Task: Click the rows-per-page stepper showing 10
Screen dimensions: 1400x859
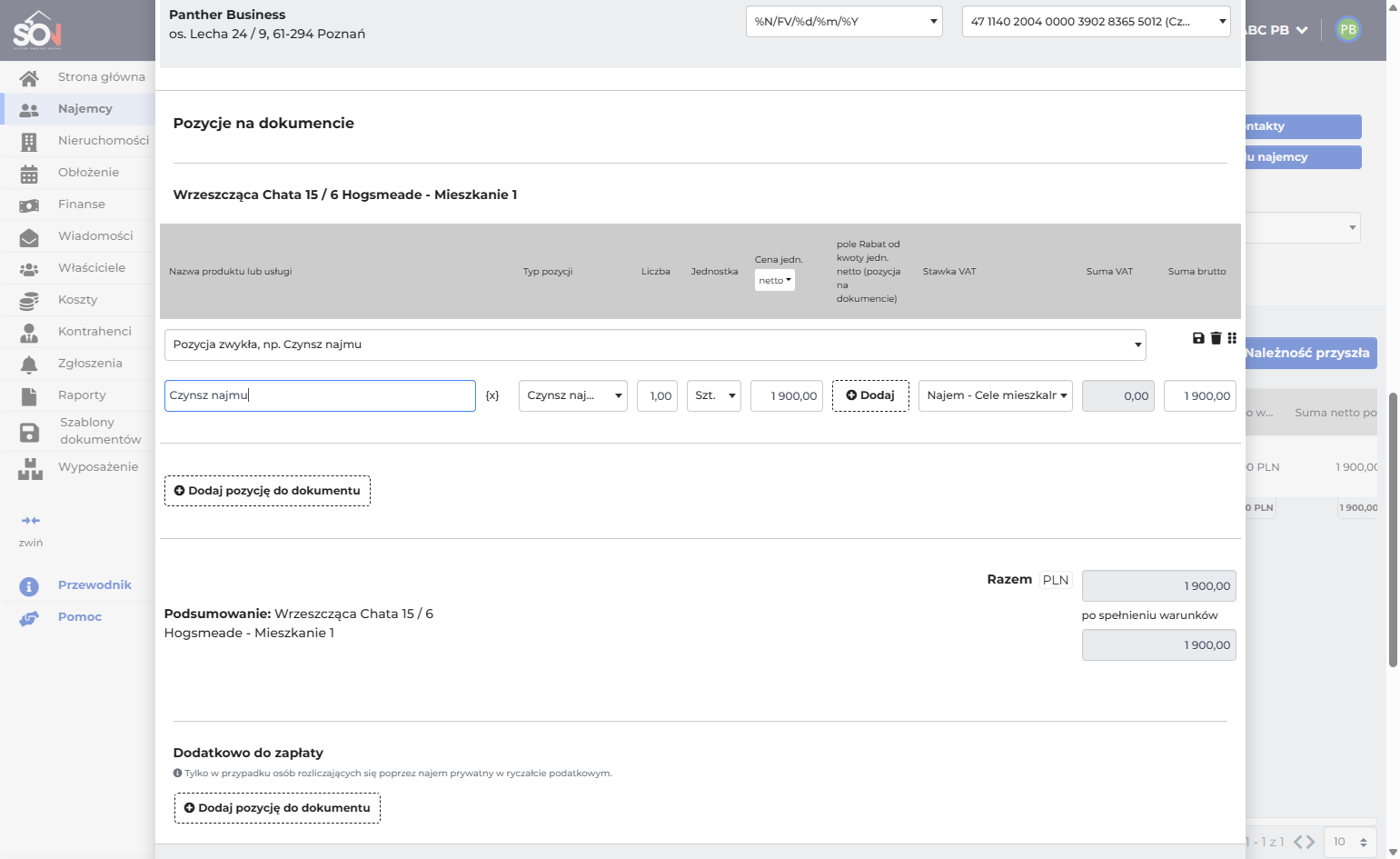Action: tap(1351, 842)
